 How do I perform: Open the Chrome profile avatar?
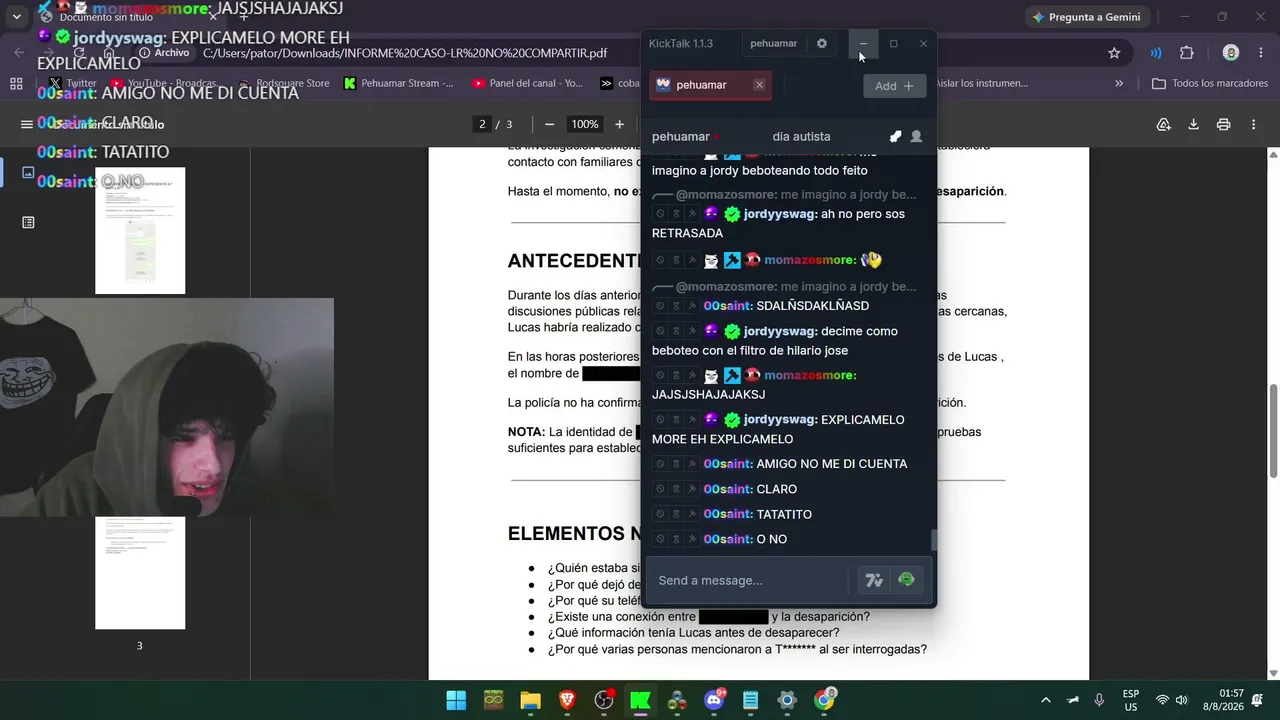[x=1231, y=53]
